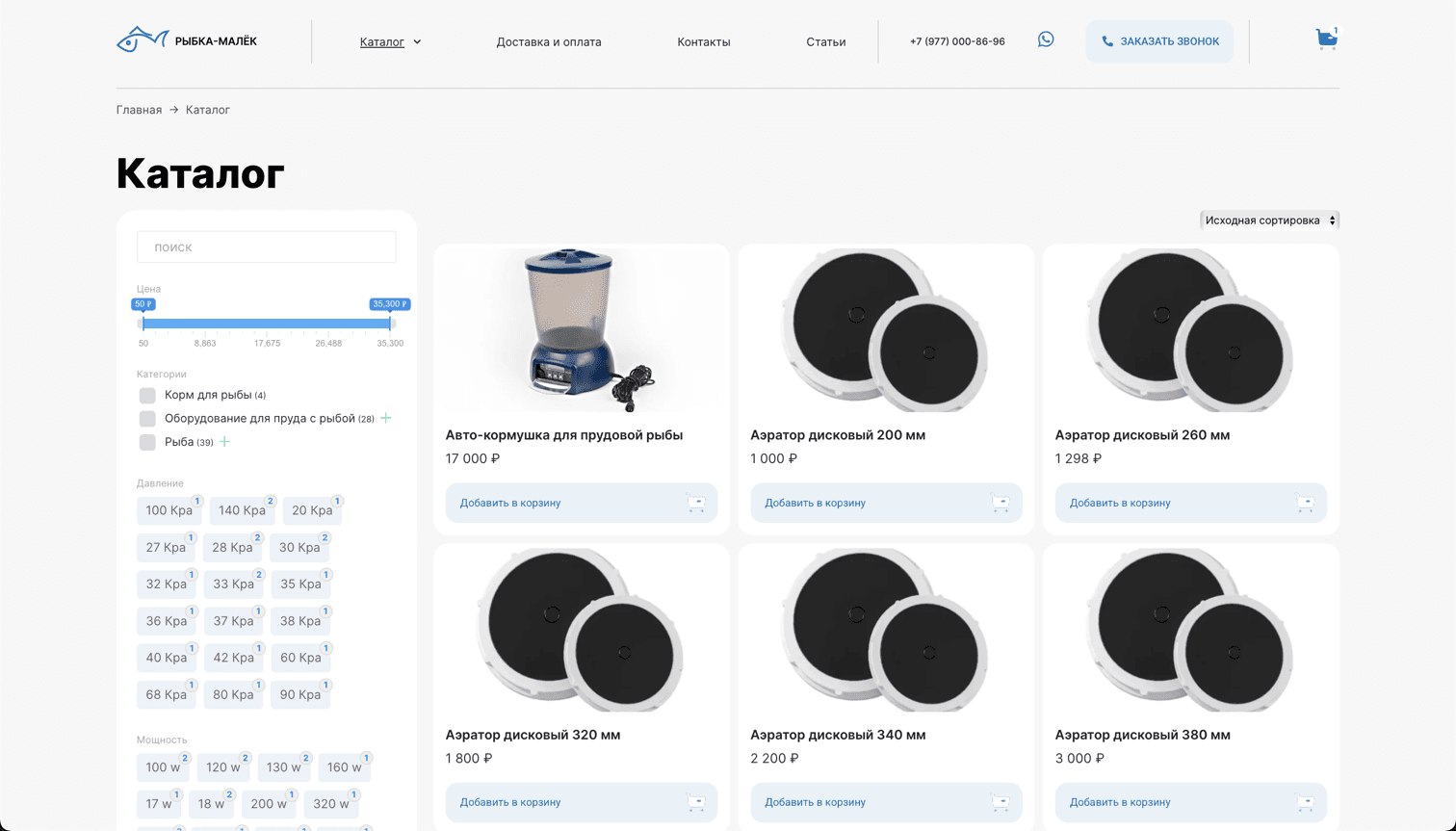Click the Заказать звонок button
This screenshot has height=831, width=1456.
pos(1159,41)
